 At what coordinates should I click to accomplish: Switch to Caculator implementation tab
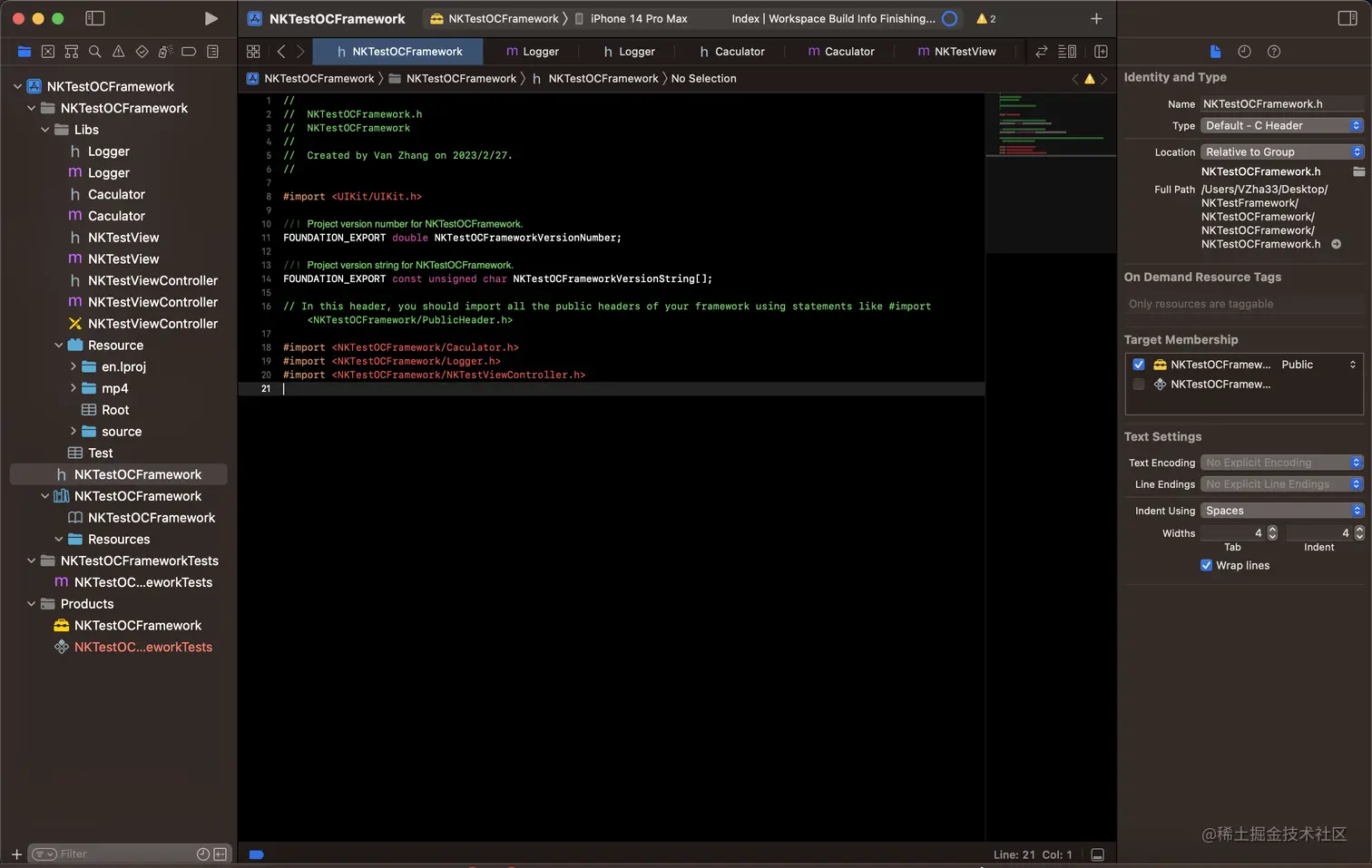click(x=840, y=52)
